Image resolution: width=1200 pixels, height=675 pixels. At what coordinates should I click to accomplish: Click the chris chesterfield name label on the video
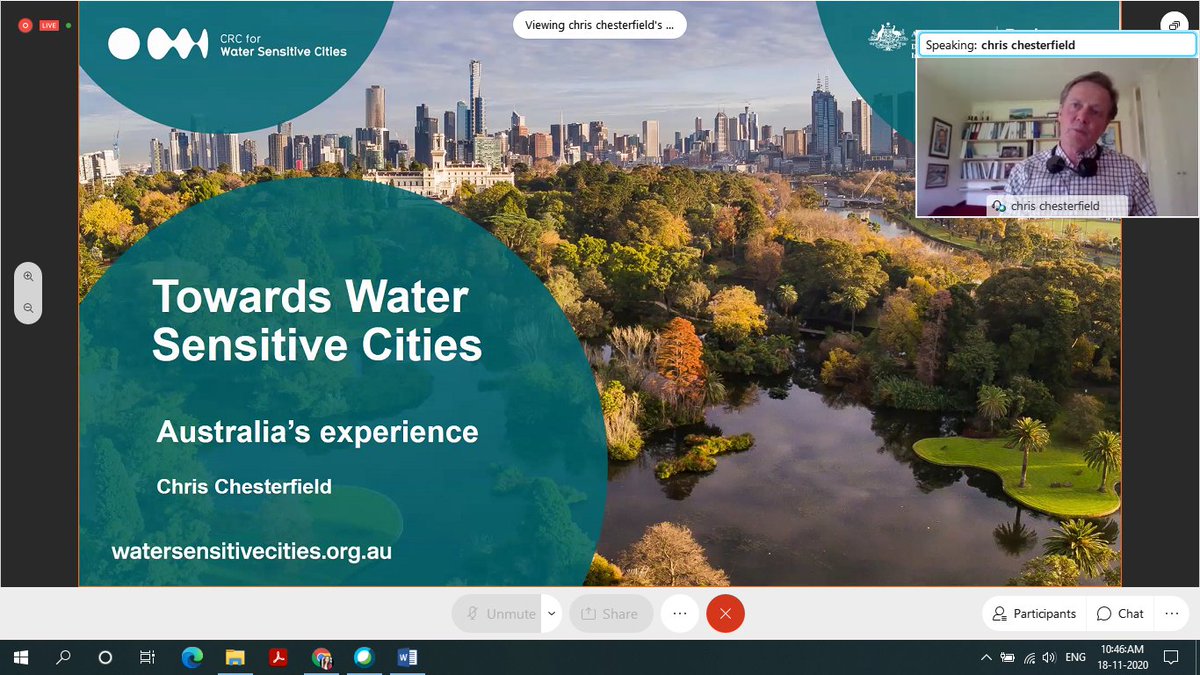click(1057, 206)
